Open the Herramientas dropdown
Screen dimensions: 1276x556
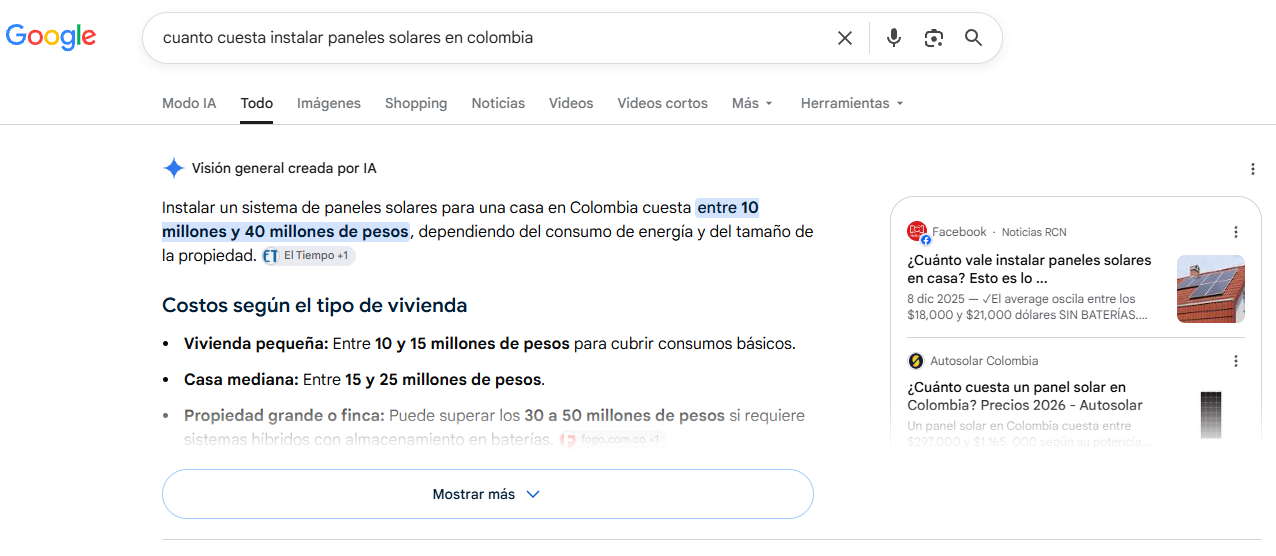[x=852, y=103]
